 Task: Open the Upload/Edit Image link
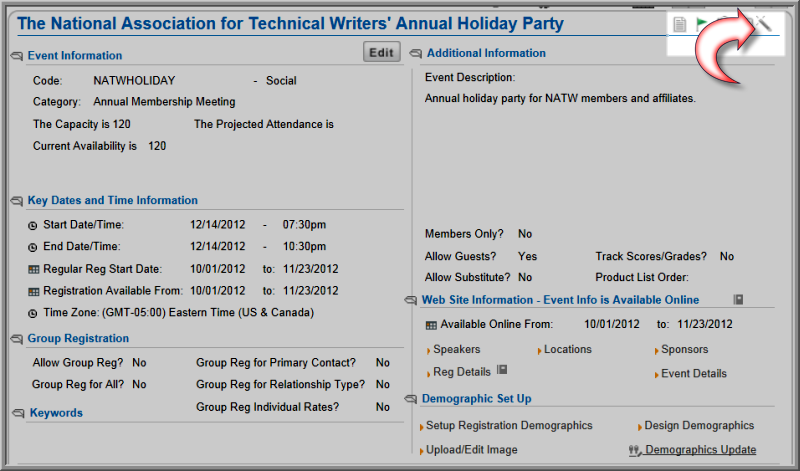coord(471,450)
